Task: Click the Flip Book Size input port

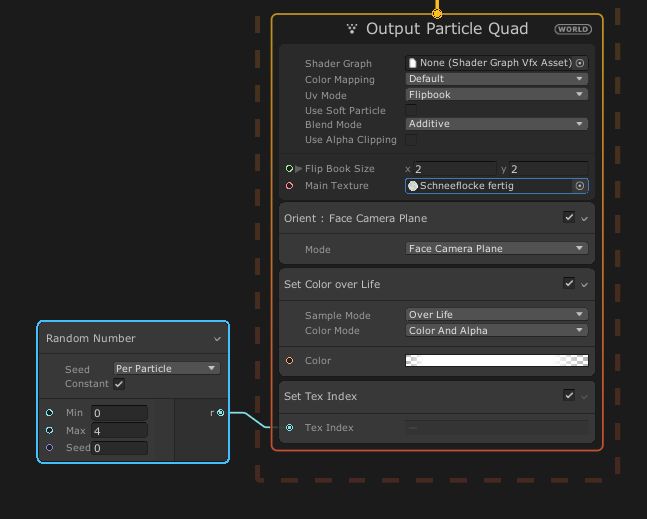Action: click(290, 169)
